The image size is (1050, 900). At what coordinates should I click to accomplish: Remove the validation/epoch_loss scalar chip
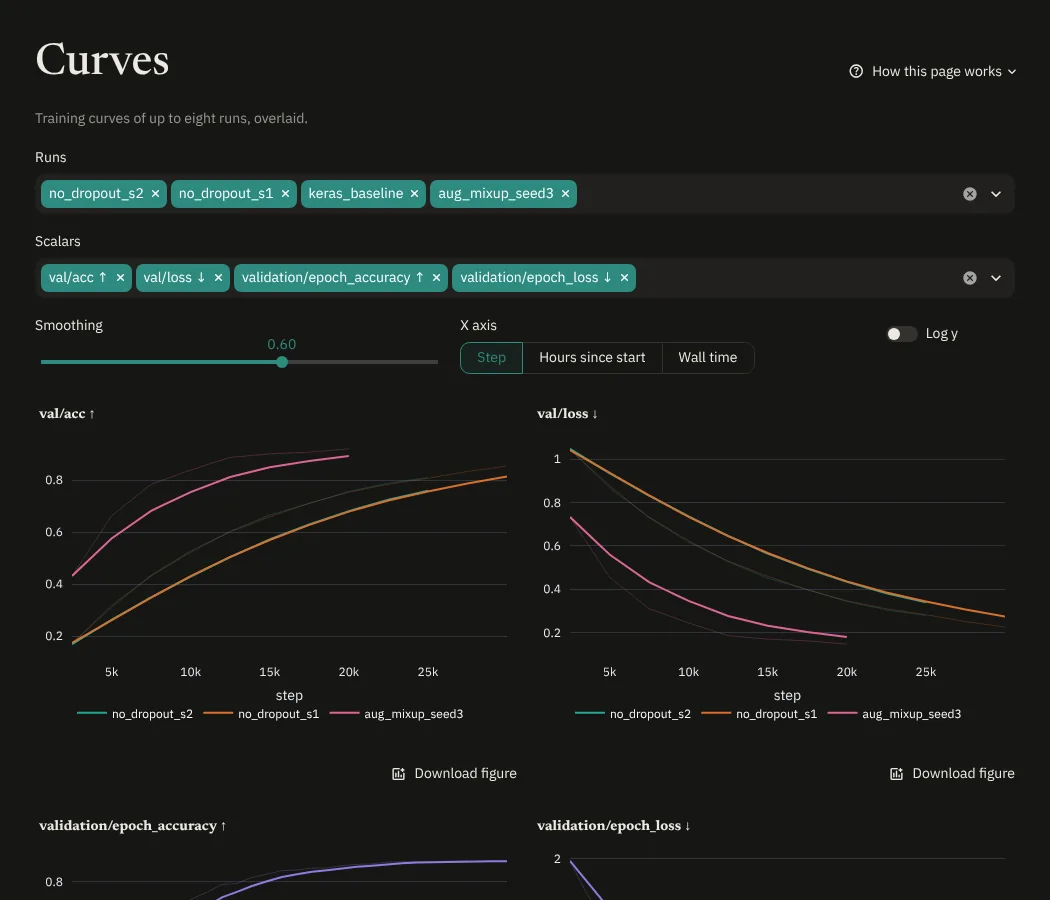pos(624,277)
